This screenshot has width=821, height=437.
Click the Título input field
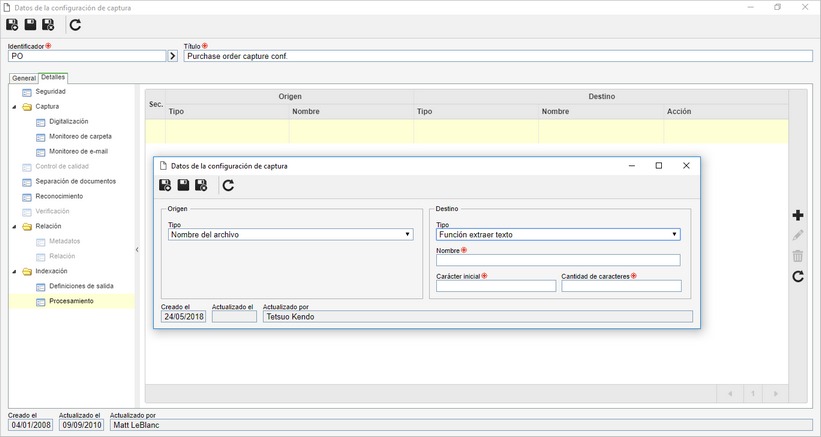(x=498, y=56)
